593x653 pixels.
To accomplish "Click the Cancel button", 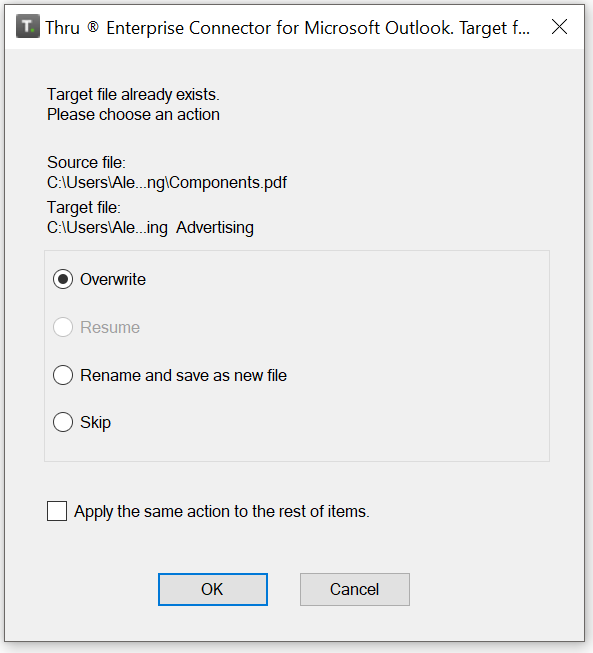I will pyautogui.click(x=355, y=589).
